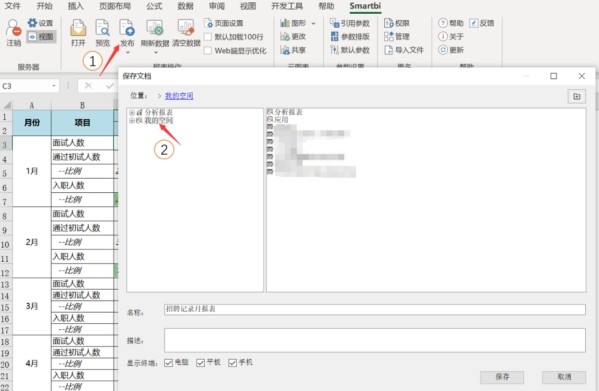Switch to 页面布局 ribbon tab
The width and height of the screenshot is (599, 391).
115,6
